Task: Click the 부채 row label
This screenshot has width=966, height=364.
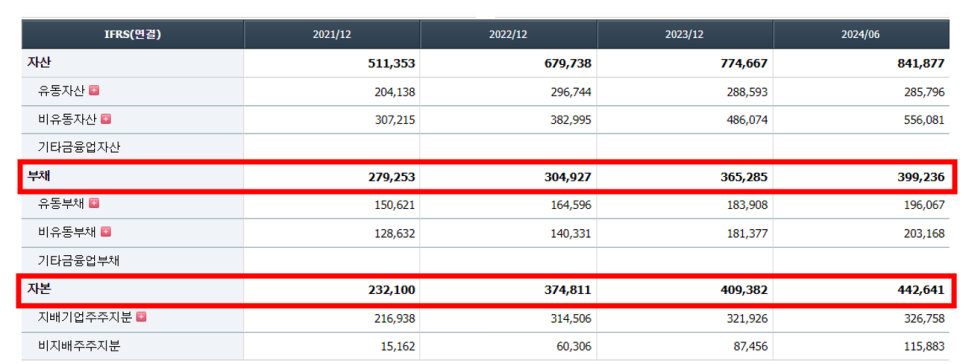Action: tap(38, 176)
